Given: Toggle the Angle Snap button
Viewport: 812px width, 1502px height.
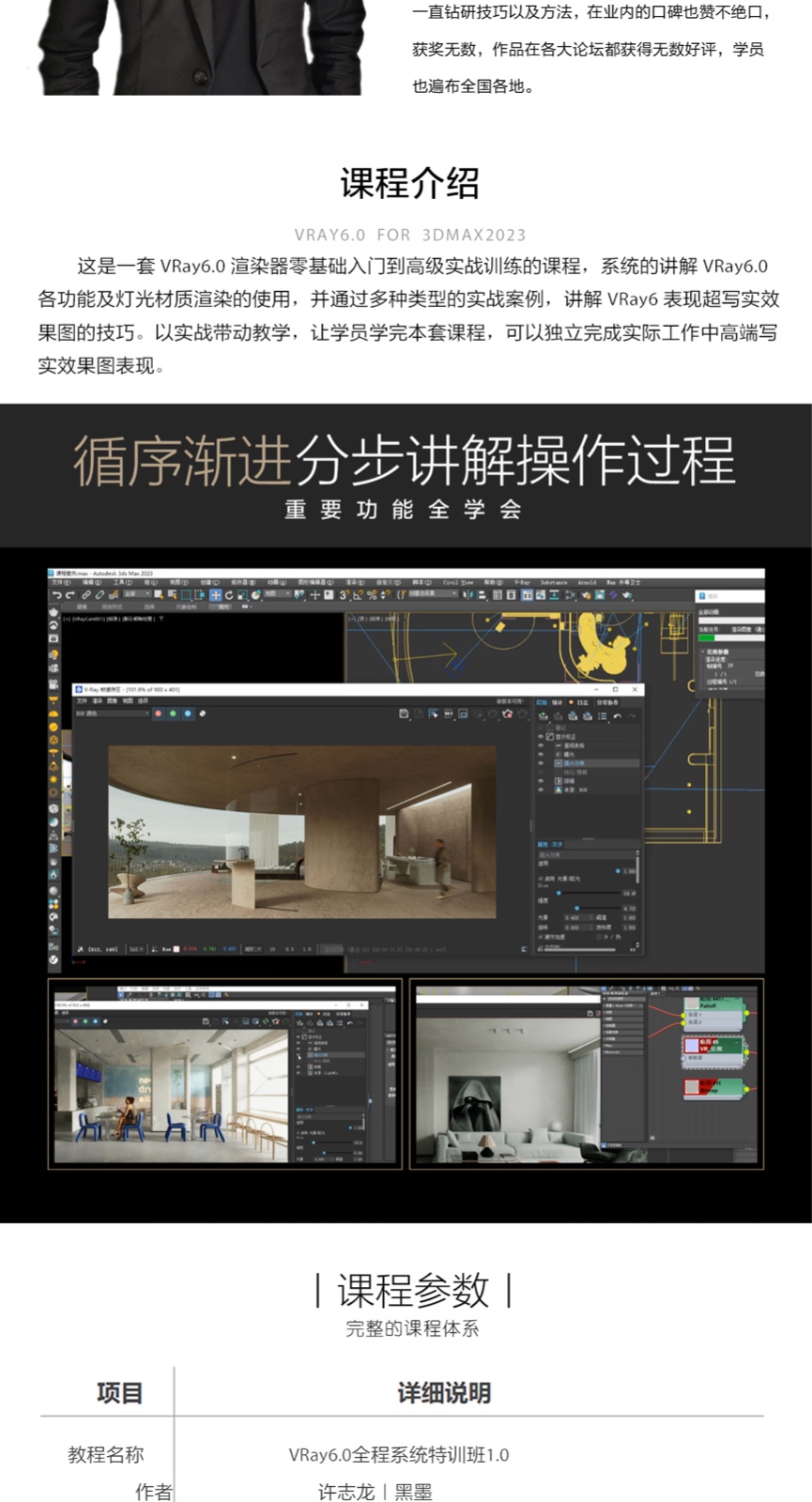Looking at the screenshot, I should 359,595.
